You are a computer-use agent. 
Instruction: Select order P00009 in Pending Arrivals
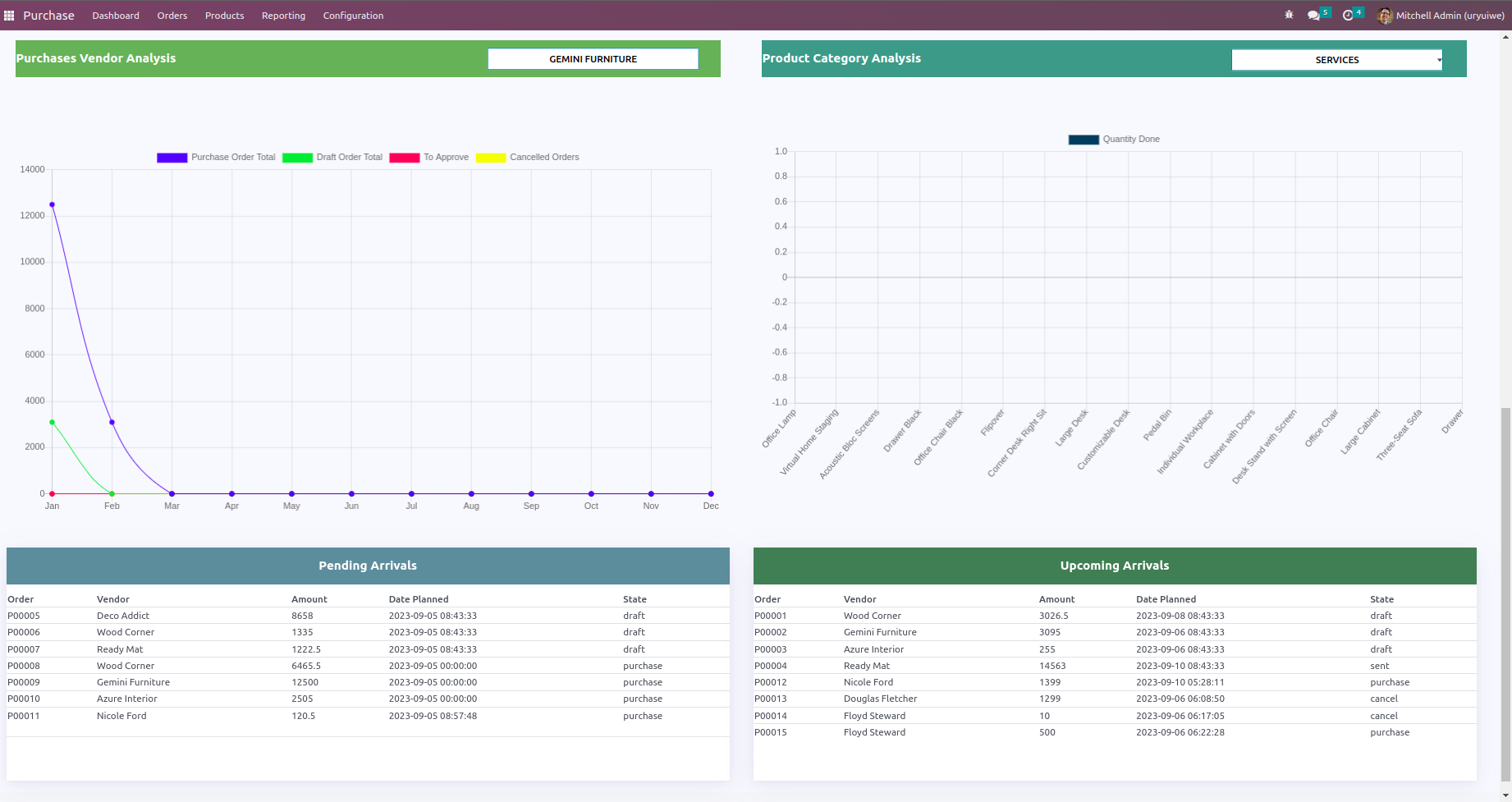pyautogui.click(x=24, y=682)
